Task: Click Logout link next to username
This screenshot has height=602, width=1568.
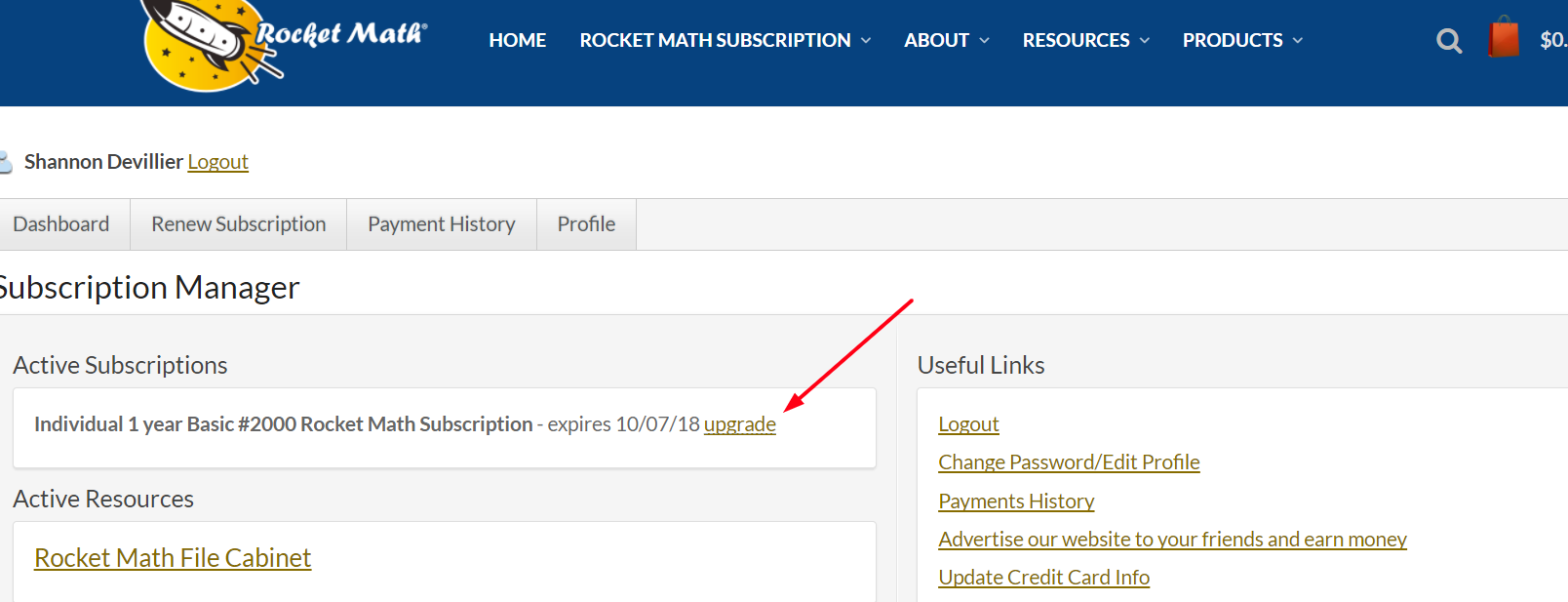Action: click(217, 162)
